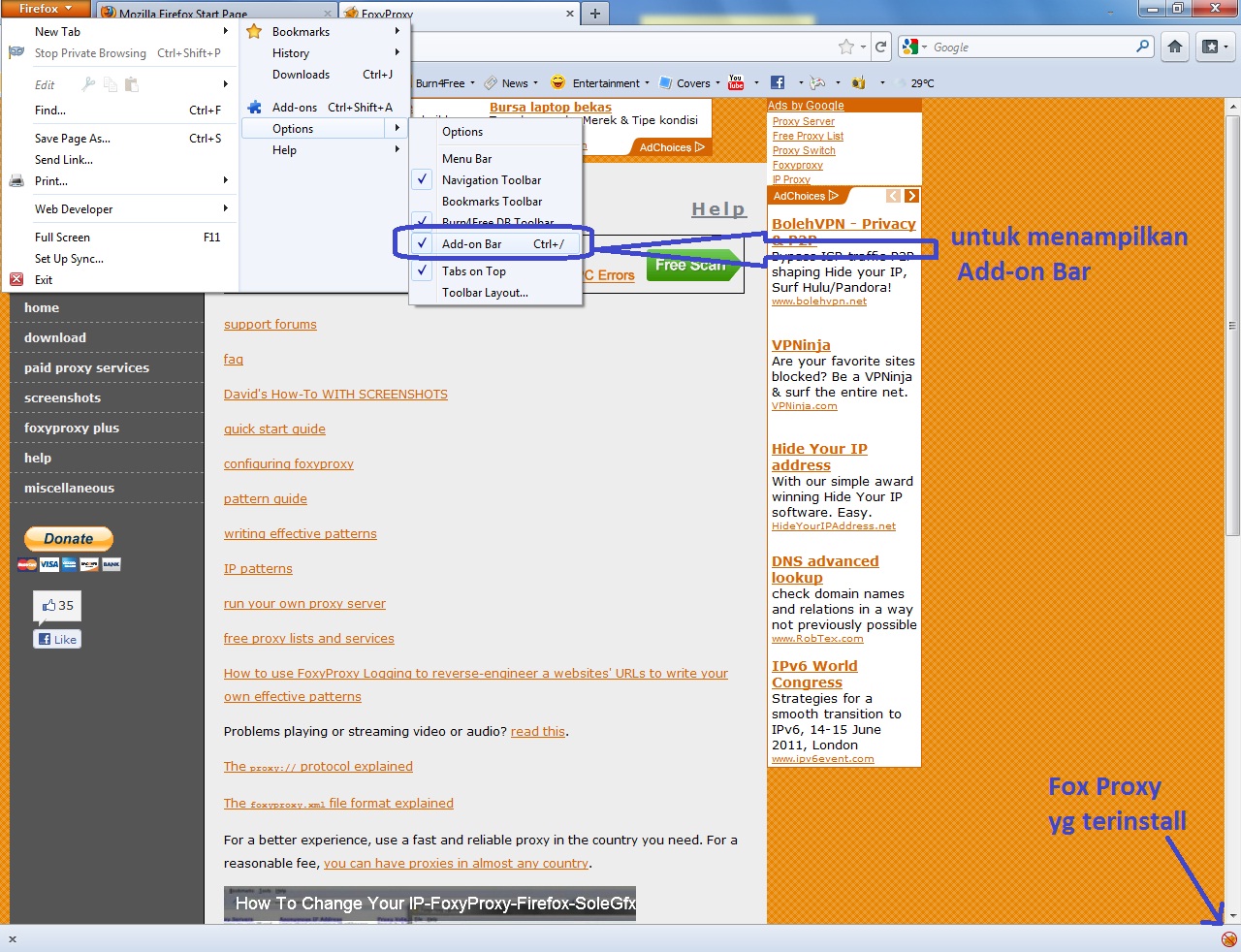This screenshot has height=952, width=1241.
Task: Click the AdChoices label in the top banner ad
Action: pyautogui.click(x=672, y=147)
